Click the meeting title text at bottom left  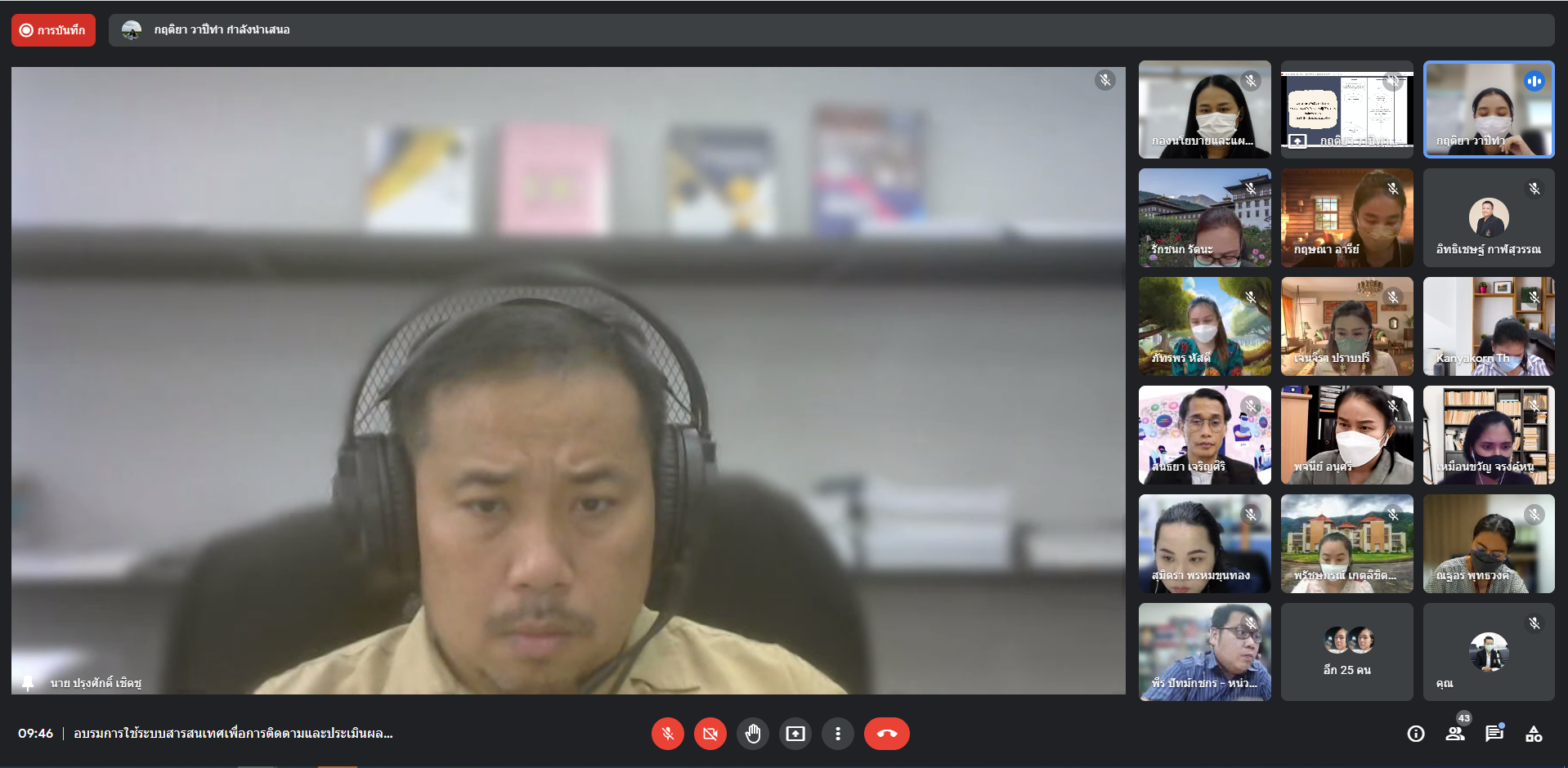click(233, 734)
